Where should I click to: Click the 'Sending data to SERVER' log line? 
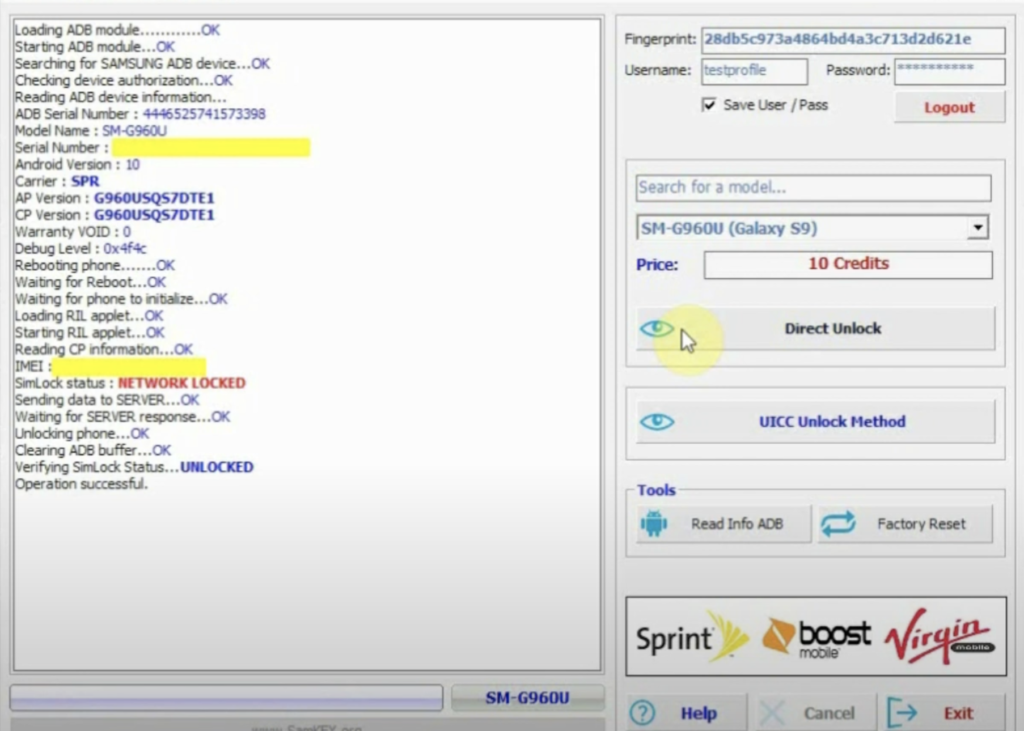pos(106,400)
